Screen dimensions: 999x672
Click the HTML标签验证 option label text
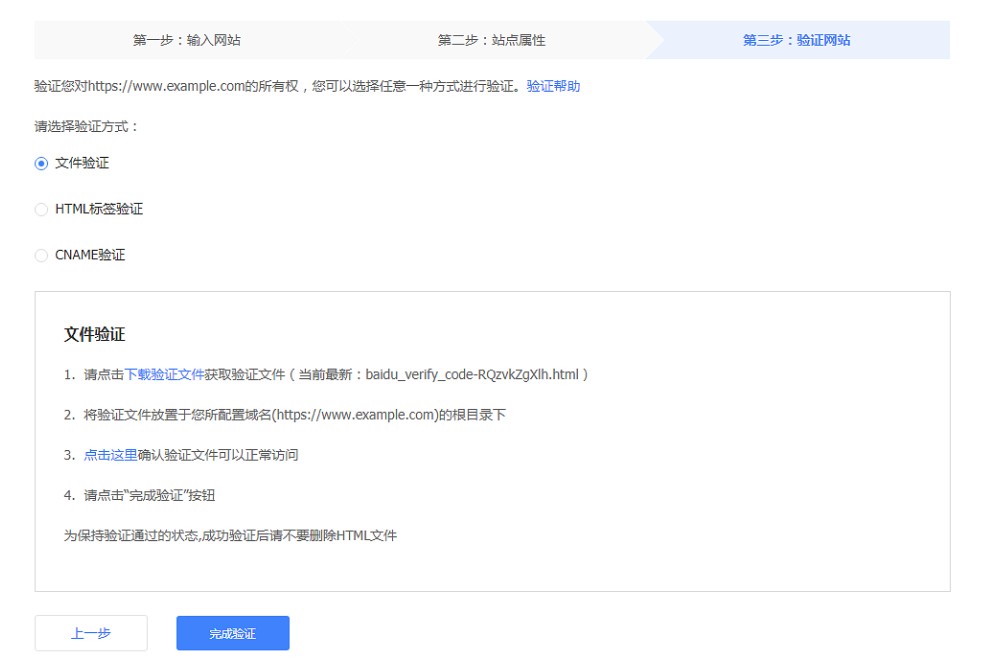click(x=99, y=210)
